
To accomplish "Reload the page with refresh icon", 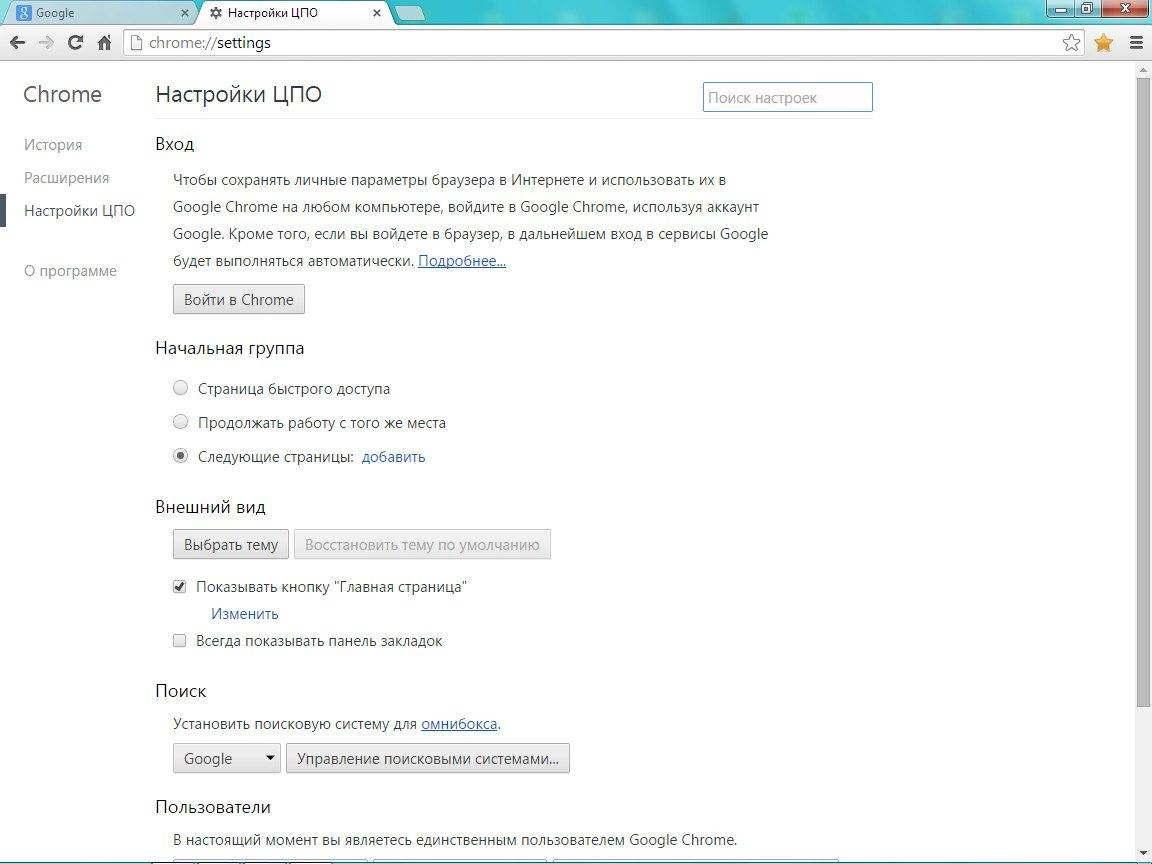I will point(75,43).
